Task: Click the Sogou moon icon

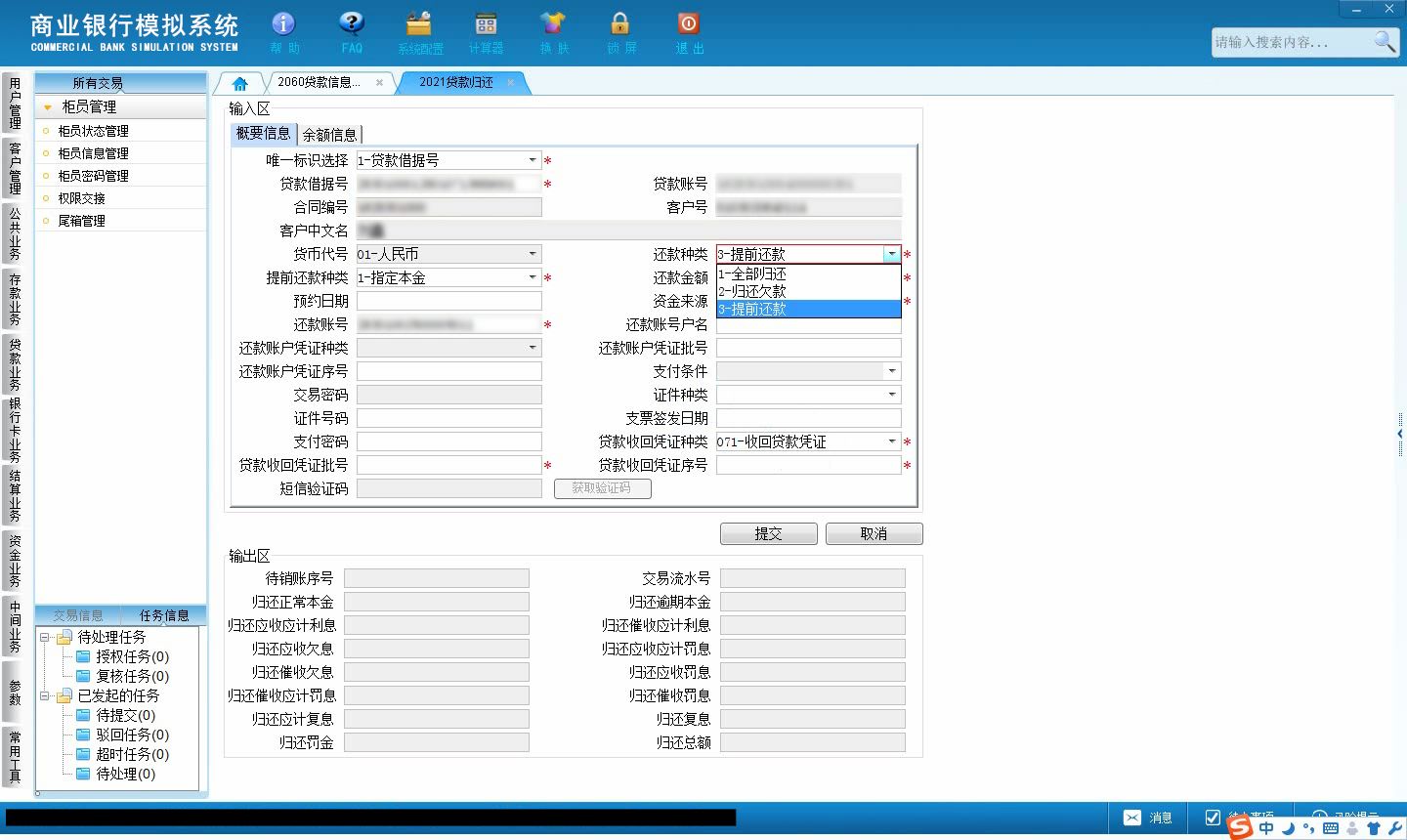Action: click(1289, 828)
